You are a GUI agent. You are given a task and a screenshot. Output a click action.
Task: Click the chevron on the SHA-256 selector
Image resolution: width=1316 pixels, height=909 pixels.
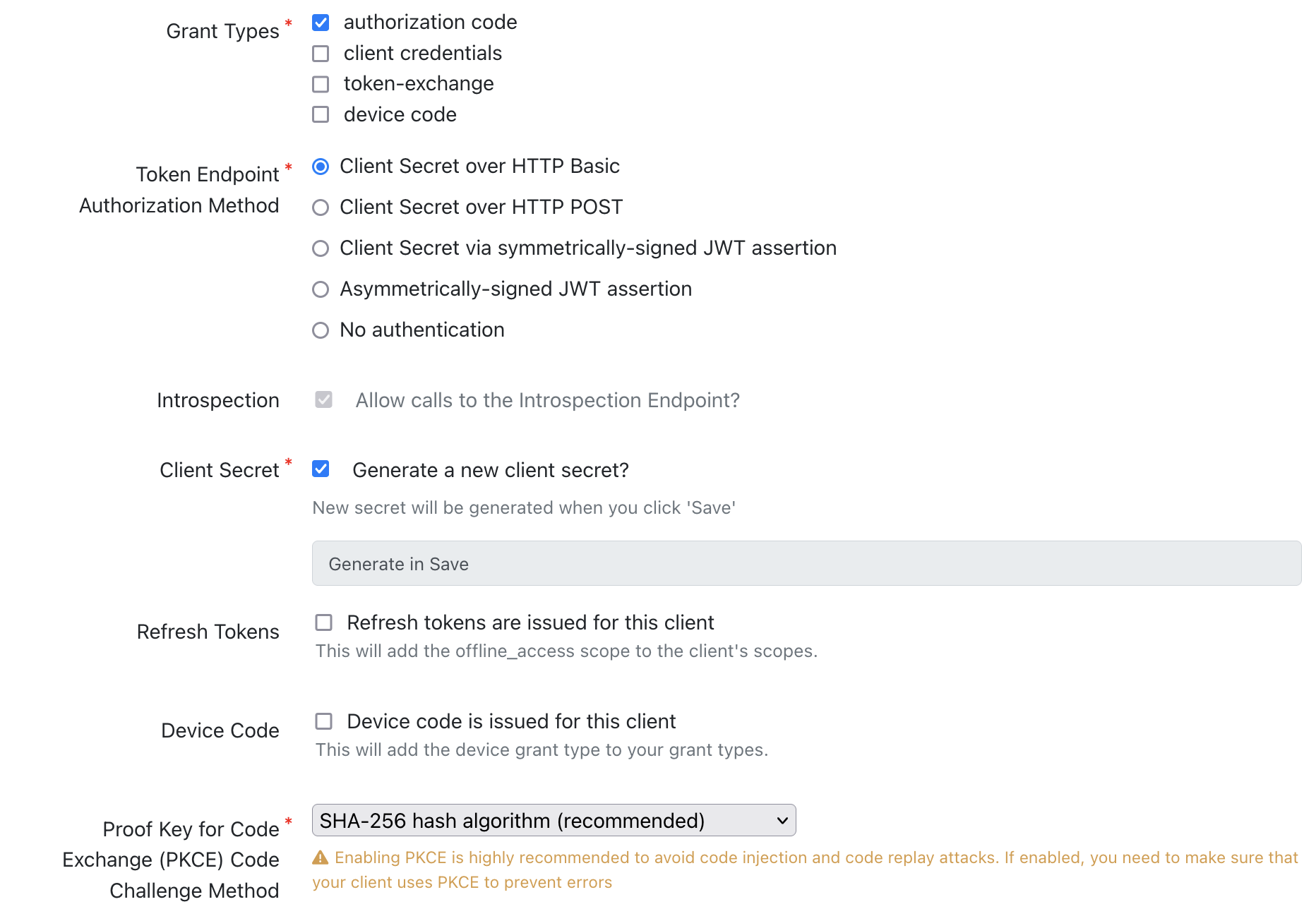click(781, 820)
